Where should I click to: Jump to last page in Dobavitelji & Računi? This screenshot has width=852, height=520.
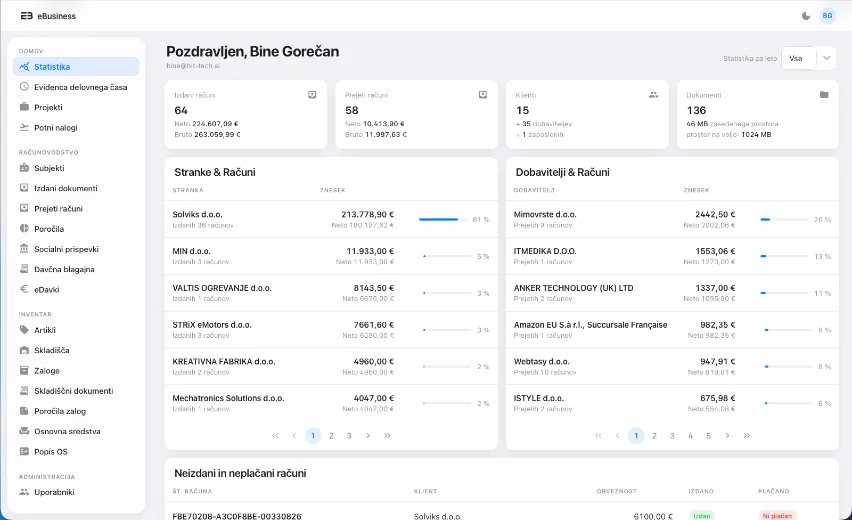coord(747,436)
